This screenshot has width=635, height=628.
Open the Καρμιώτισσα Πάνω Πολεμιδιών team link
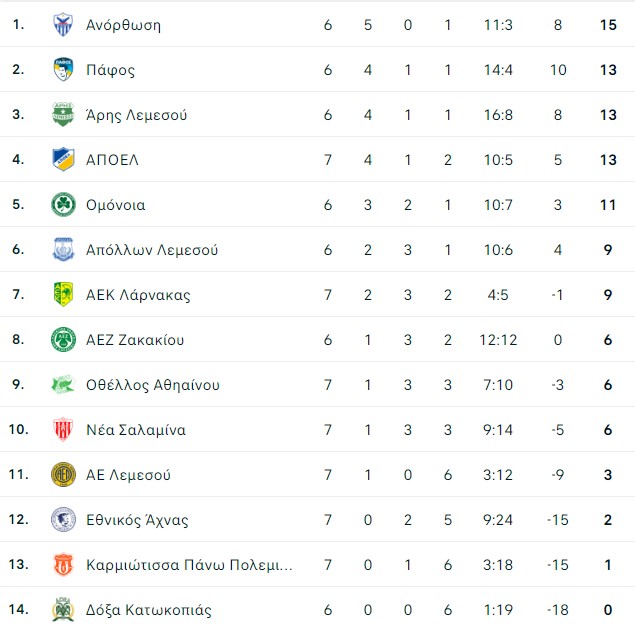(x=190, y=565)
